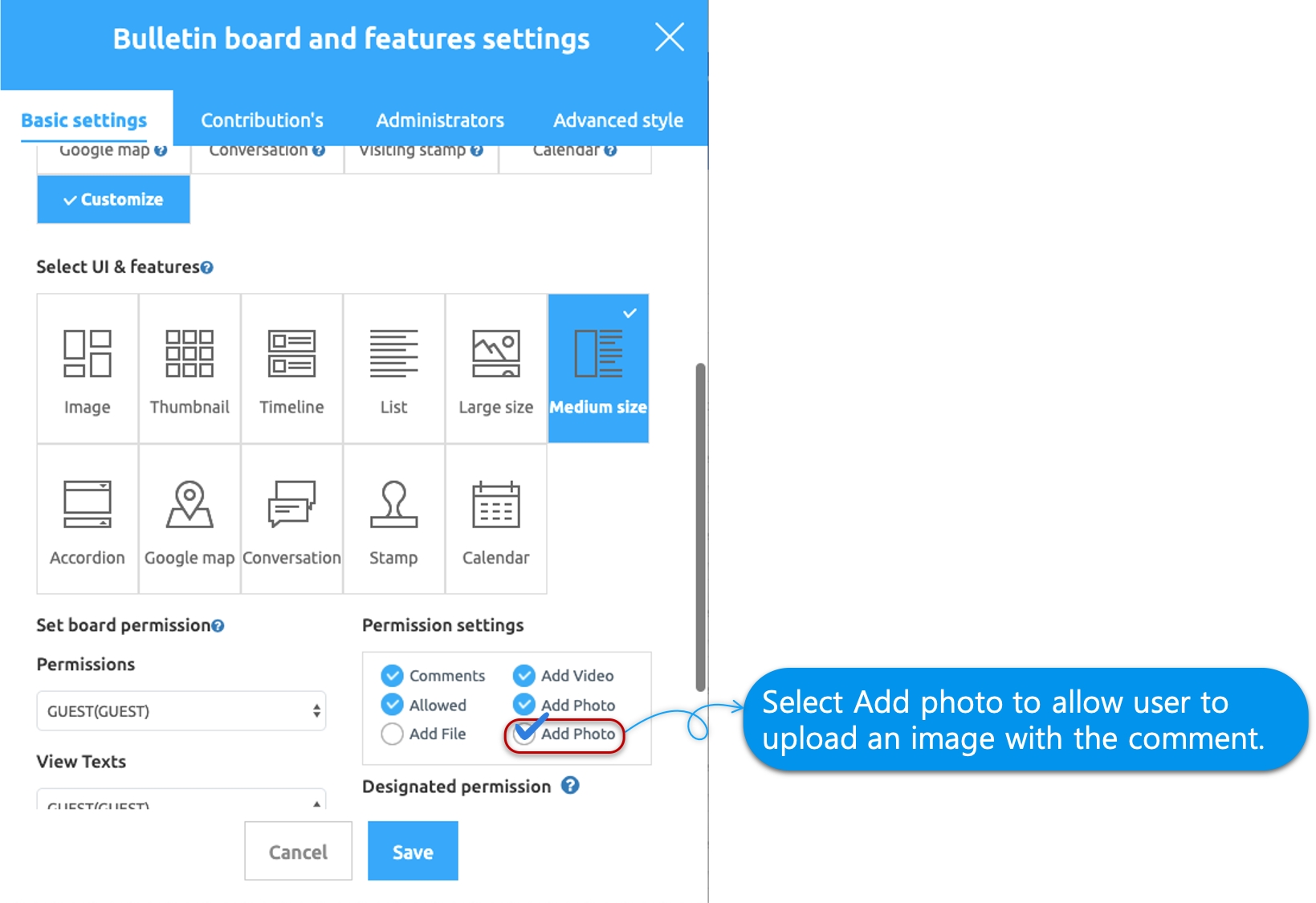Toggle the checked Add Photo under Add Video
1316x903 pixels.
pyautogui.click(x=524, y=705)
